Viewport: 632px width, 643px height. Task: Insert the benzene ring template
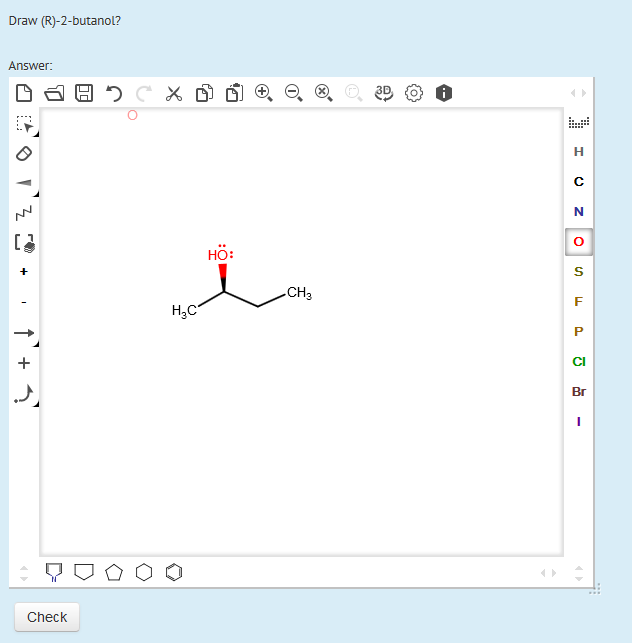174,572
